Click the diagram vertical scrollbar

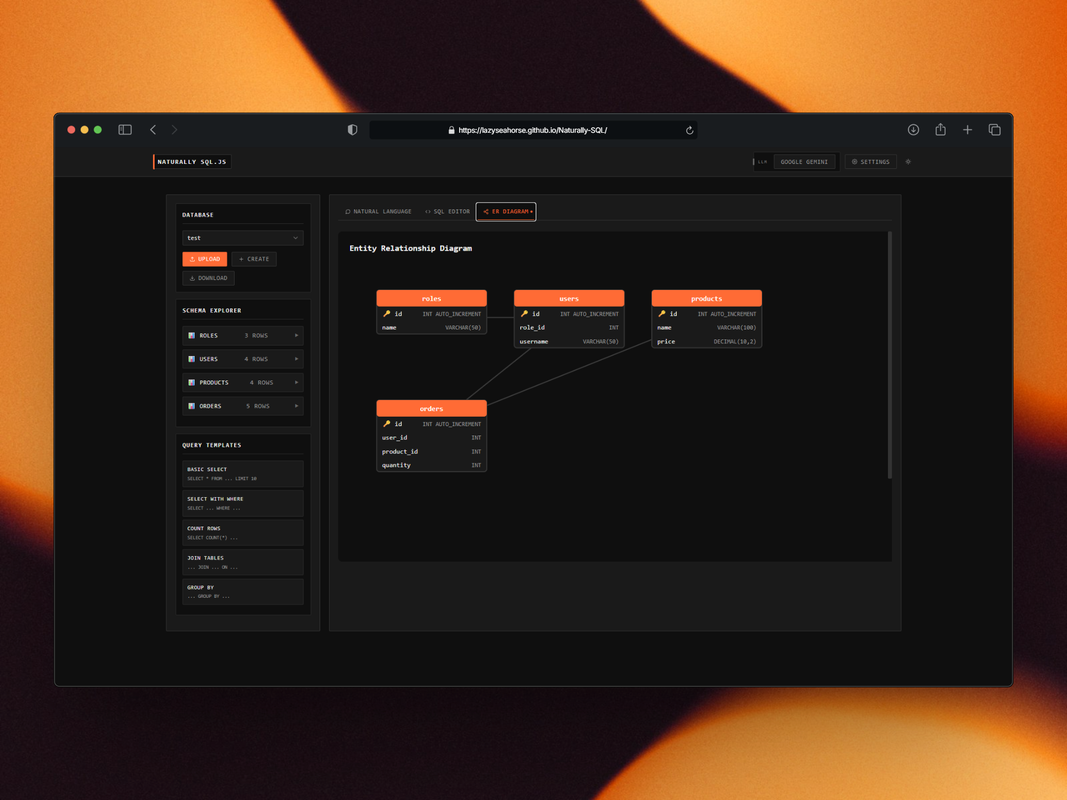[x=889, y=355]
